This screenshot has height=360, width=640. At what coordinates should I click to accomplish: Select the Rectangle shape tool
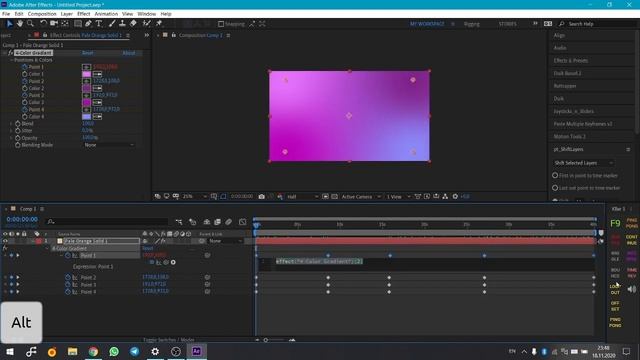[78, 24]
